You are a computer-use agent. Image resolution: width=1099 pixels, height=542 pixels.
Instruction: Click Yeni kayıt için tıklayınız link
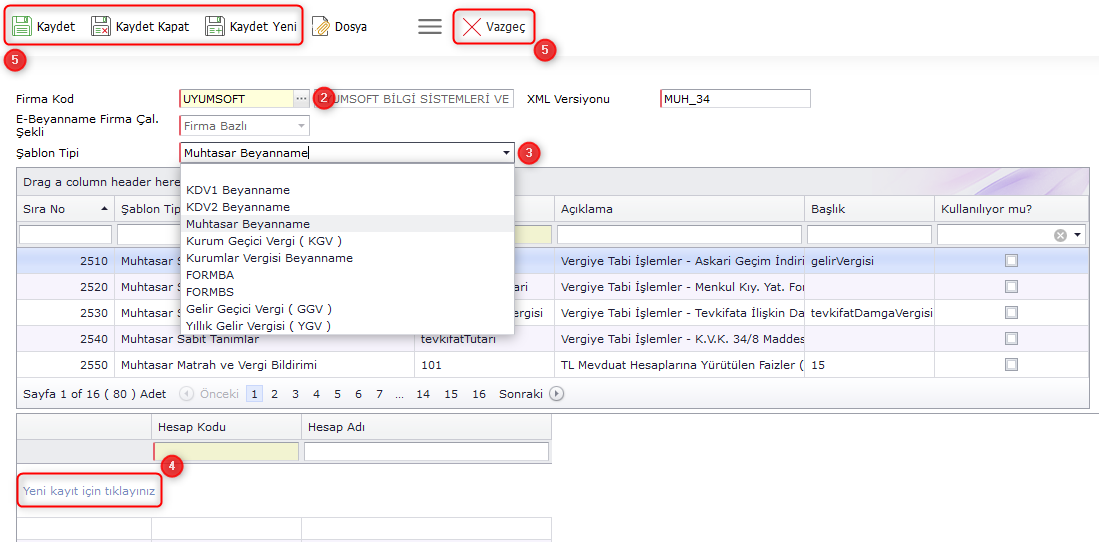pos(89,492)
